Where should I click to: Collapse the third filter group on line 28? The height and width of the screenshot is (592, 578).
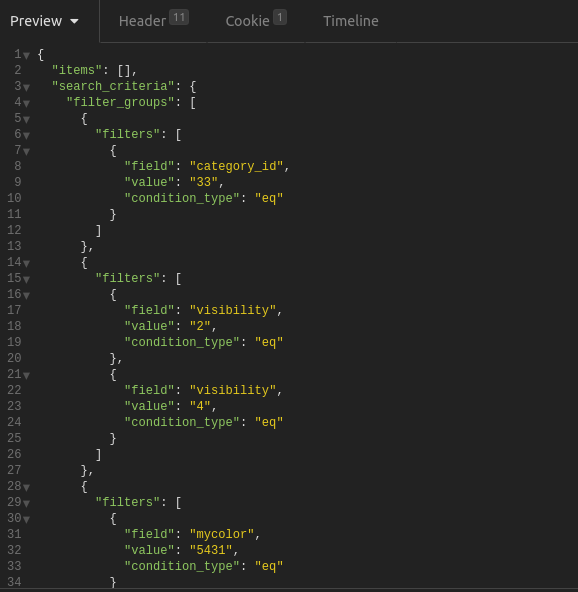coord(26,487)
